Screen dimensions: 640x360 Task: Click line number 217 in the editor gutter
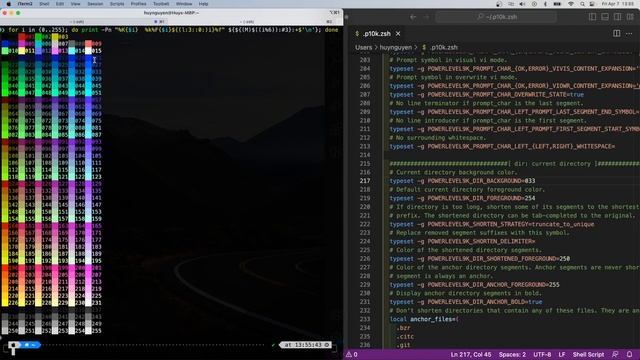[365, 181]
